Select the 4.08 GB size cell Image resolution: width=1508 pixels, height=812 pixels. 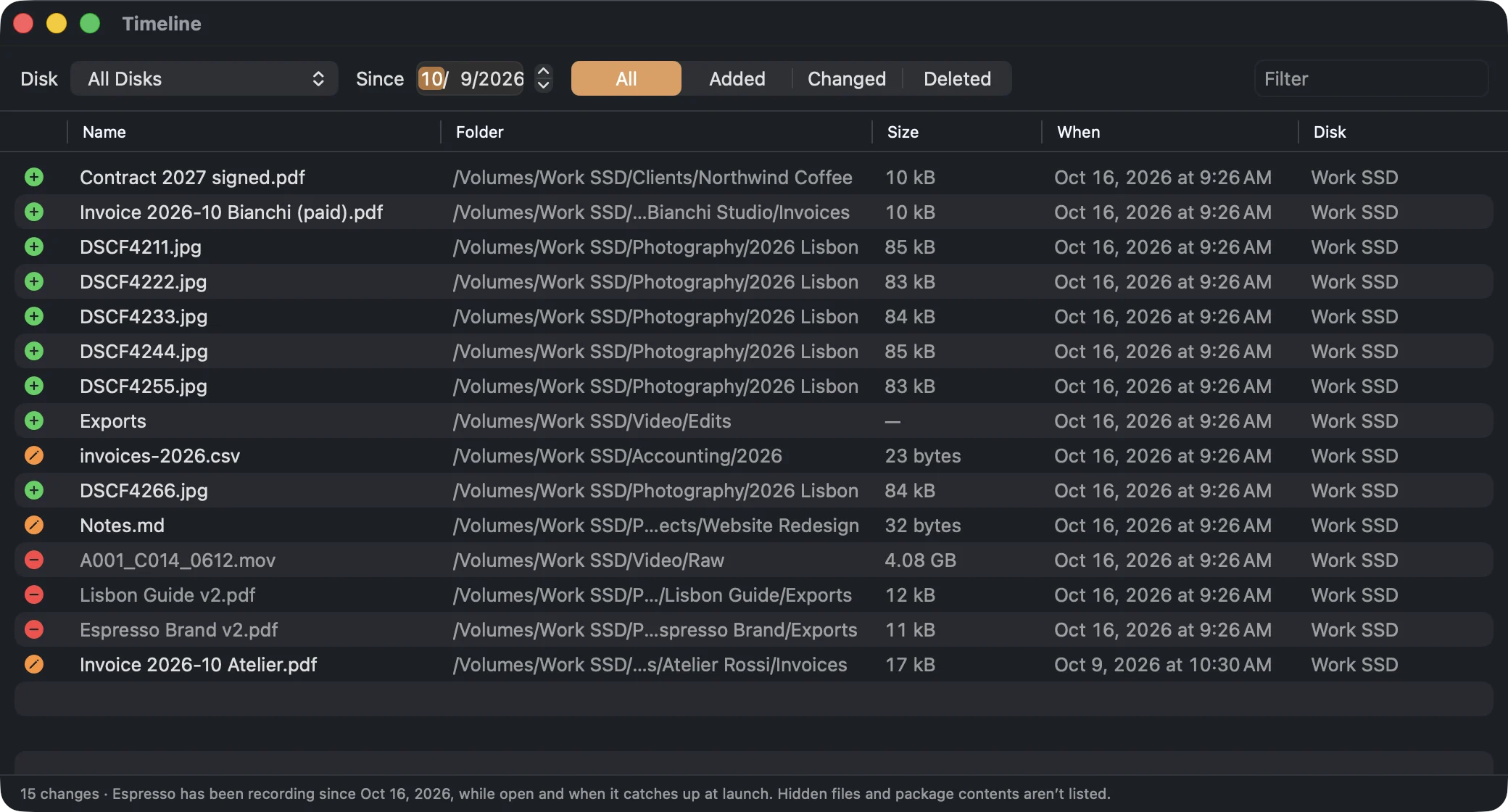920,560
